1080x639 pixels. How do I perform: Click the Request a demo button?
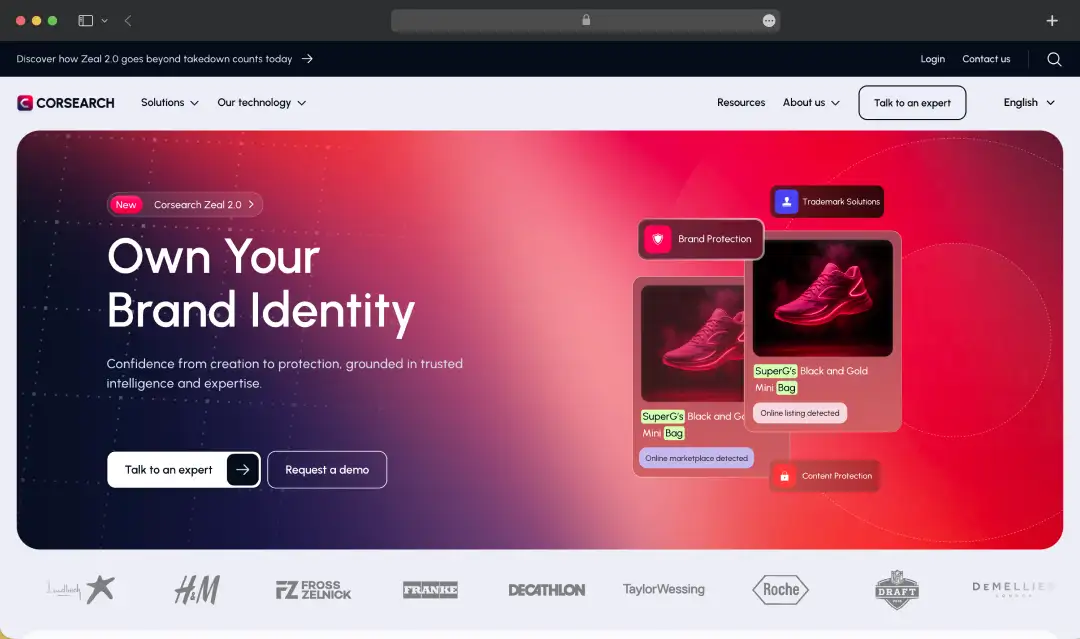327,470
